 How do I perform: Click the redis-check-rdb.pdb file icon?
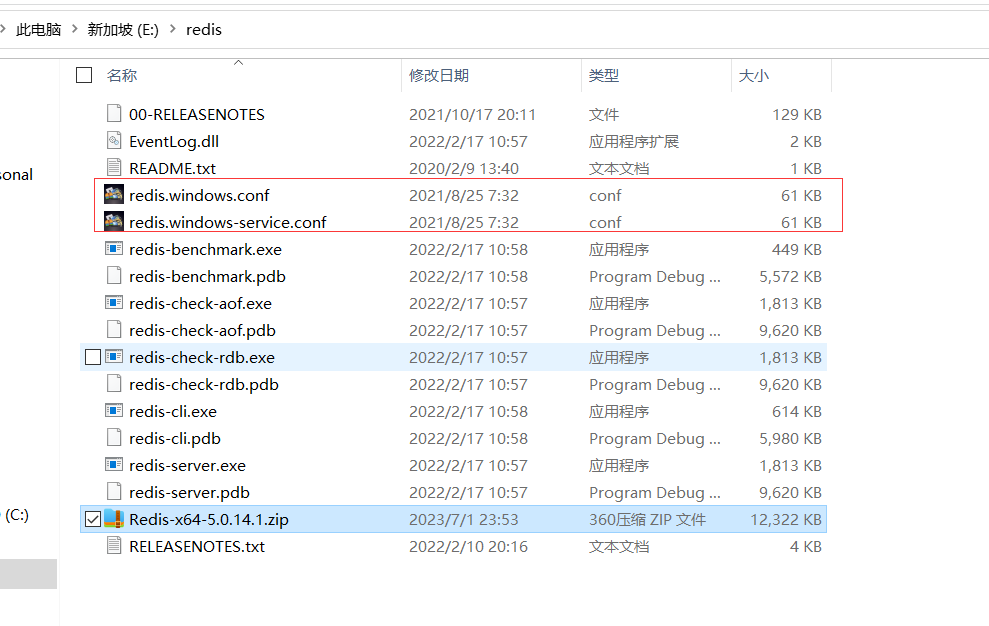(x=114, y=383)
